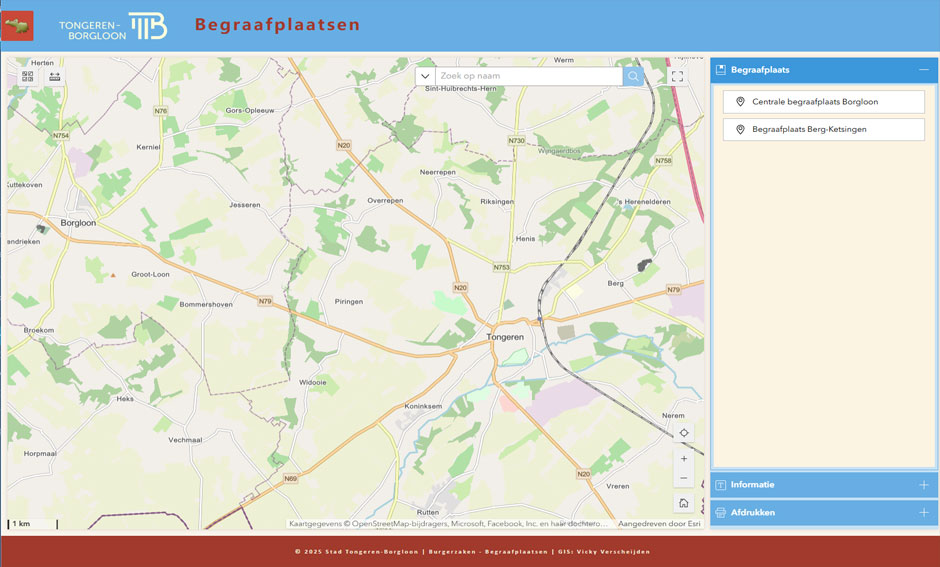Activate the measurement ruler tool
The width and height of the screenshot is (940, 567).
[x=54, y=76]
